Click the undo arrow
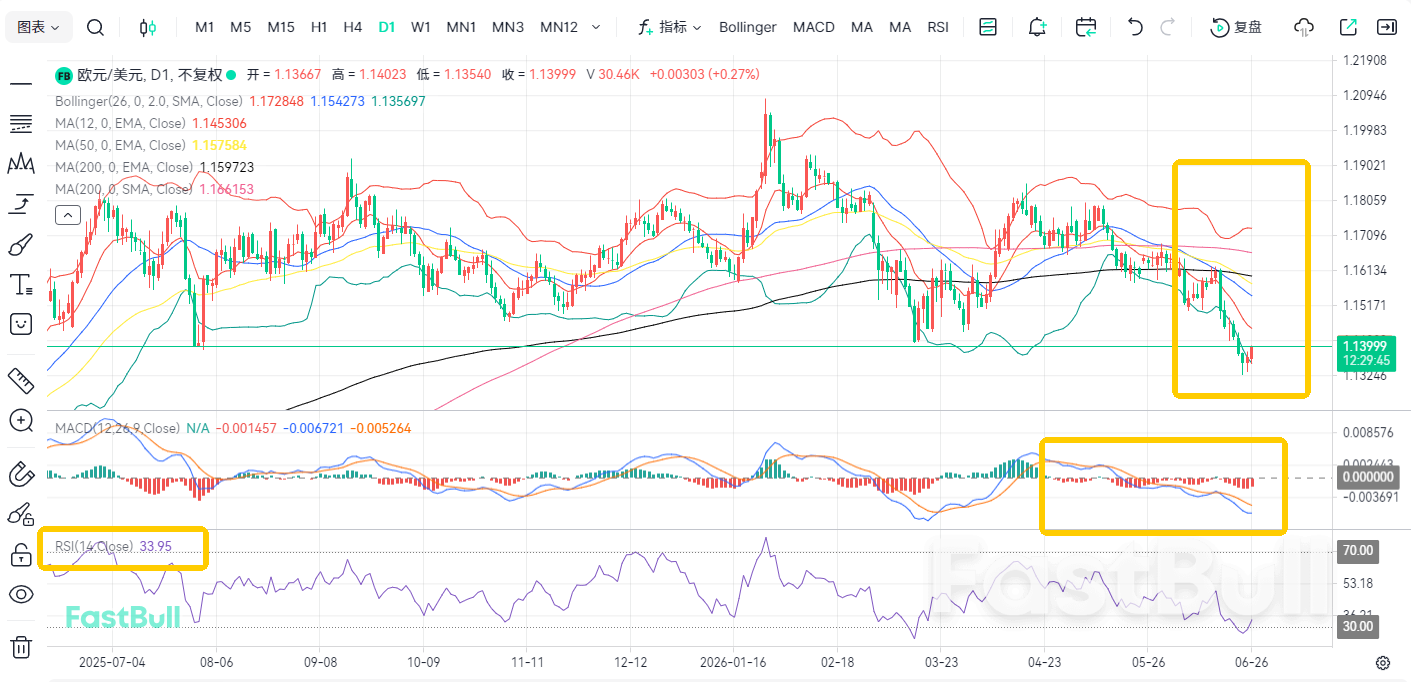Screen dimensions: 1411x682 1134,27
